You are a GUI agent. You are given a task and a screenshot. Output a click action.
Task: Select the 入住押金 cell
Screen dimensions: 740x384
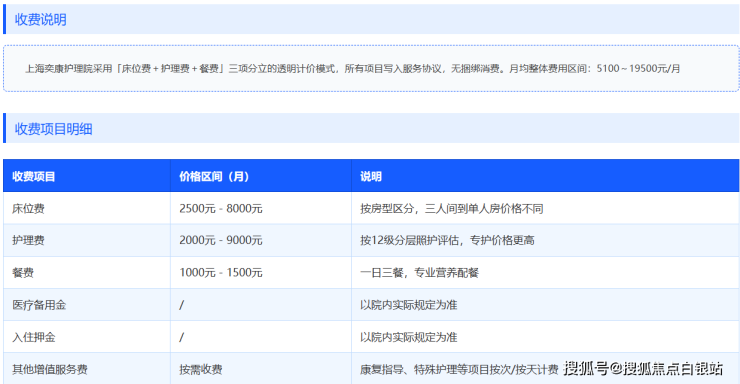87,337
